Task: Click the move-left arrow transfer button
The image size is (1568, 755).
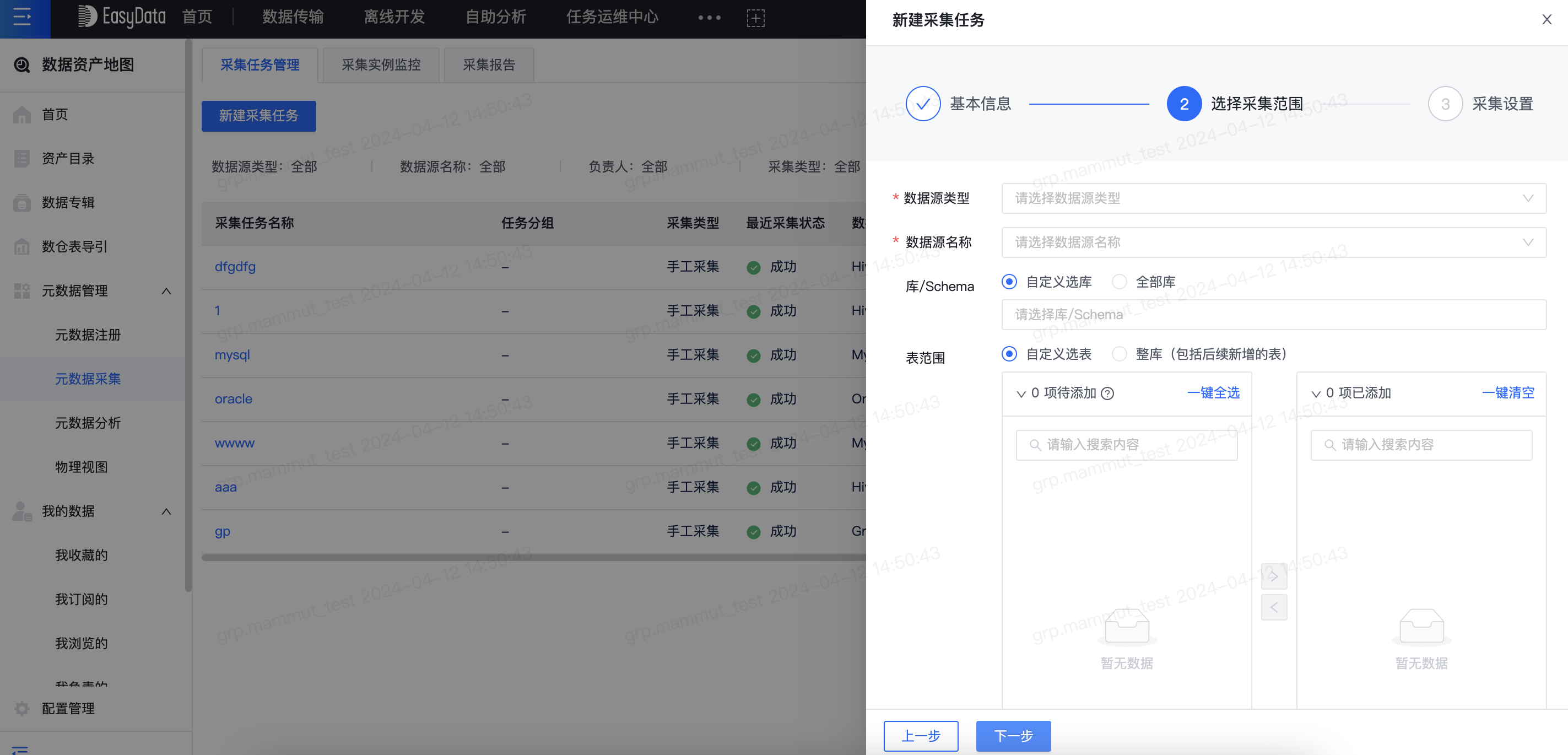Action: point(1273,607)
